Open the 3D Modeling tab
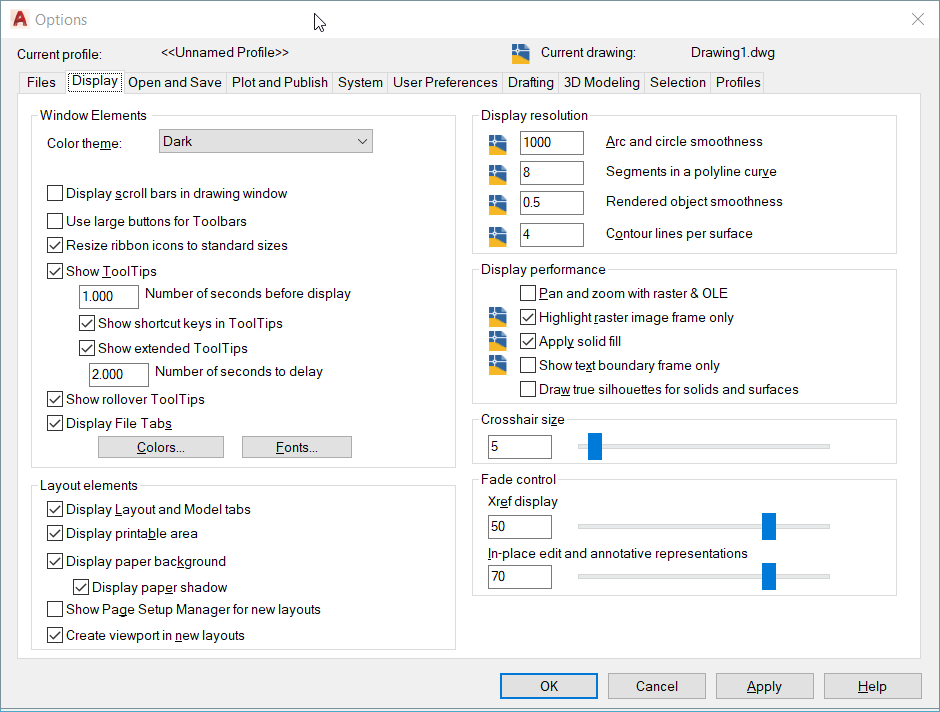940x712 pixels. 601,82
